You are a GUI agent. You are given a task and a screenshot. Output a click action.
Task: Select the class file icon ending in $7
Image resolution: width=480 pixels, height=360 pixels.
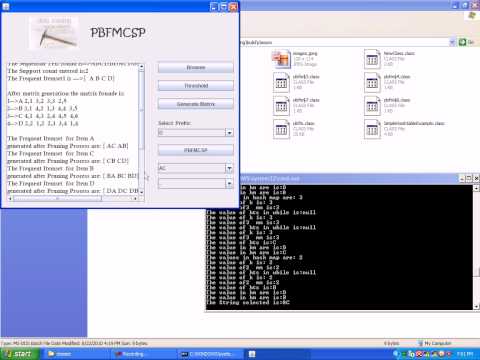[281, 106]
